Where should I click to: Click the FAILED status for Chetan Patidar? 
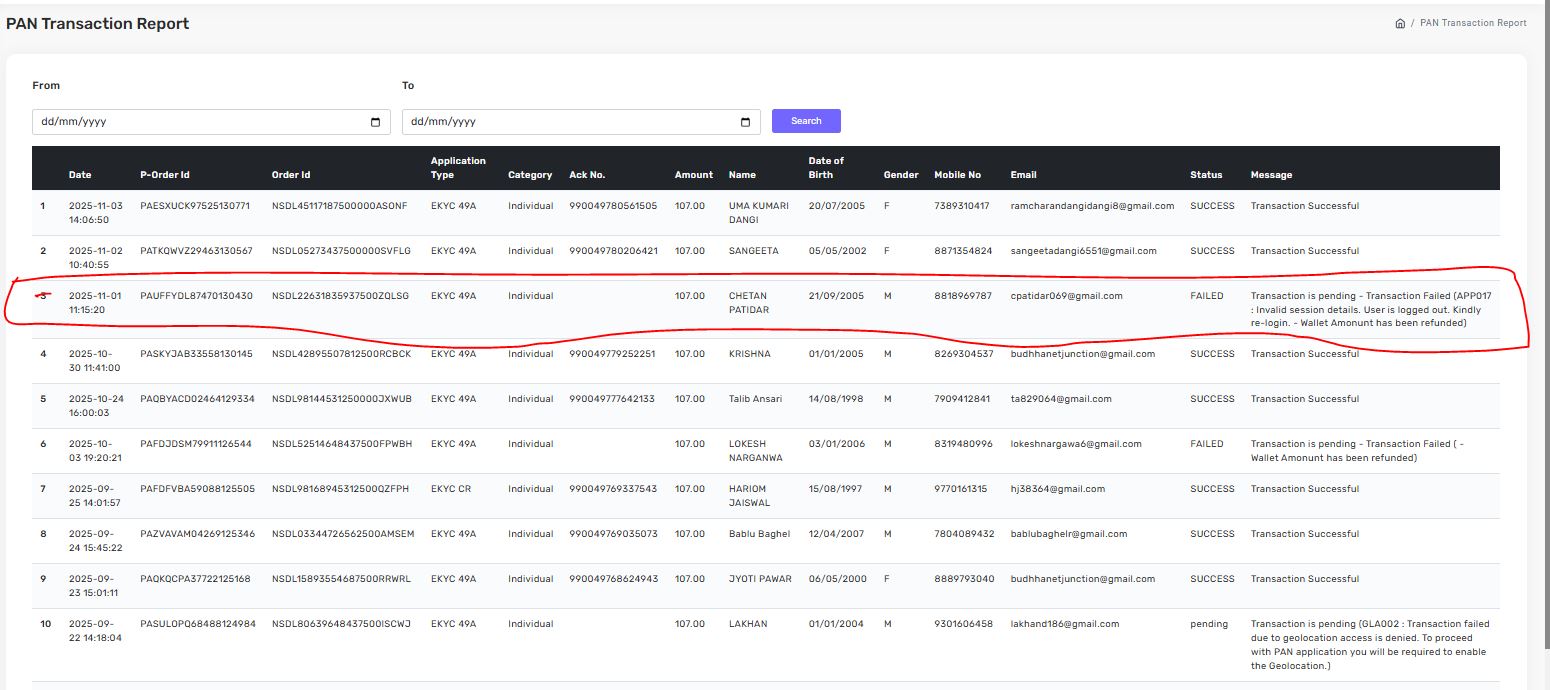tap(1206, 296)
